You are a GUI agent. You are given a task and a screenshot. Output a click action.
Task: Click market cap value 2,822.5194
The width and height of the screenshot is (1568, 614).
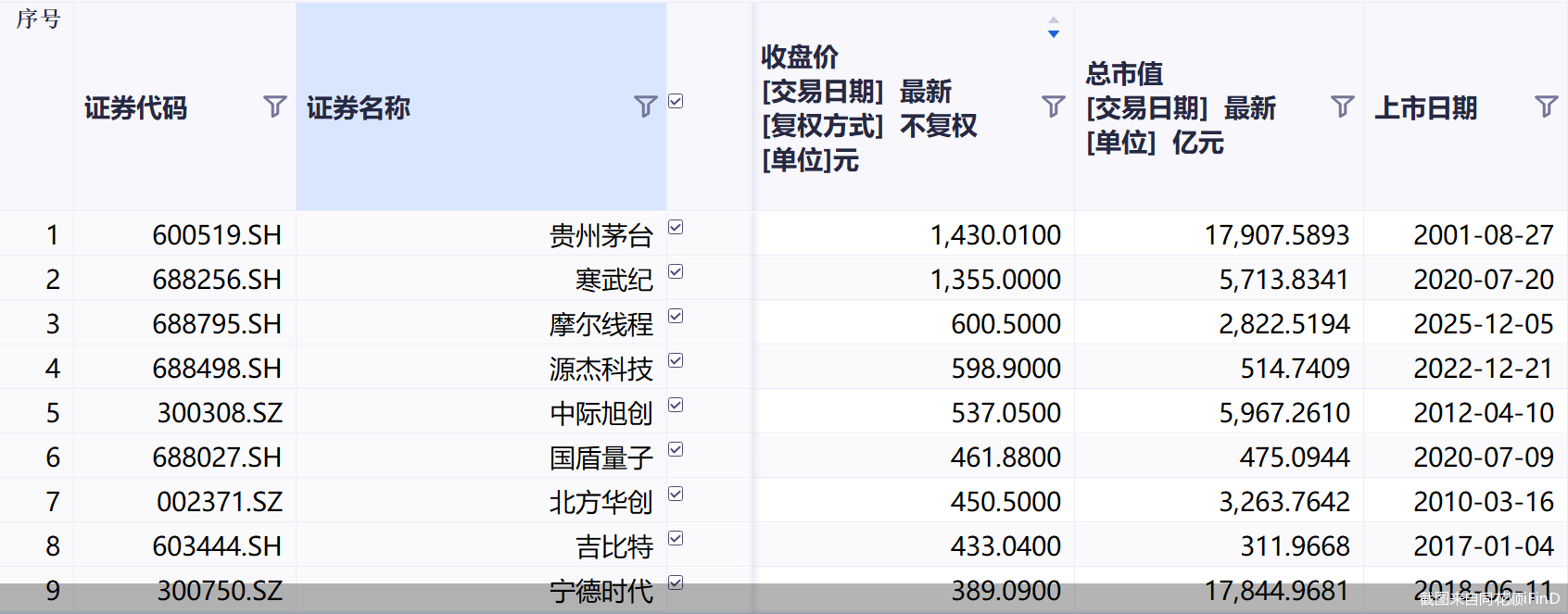[x=1284, y=324]
